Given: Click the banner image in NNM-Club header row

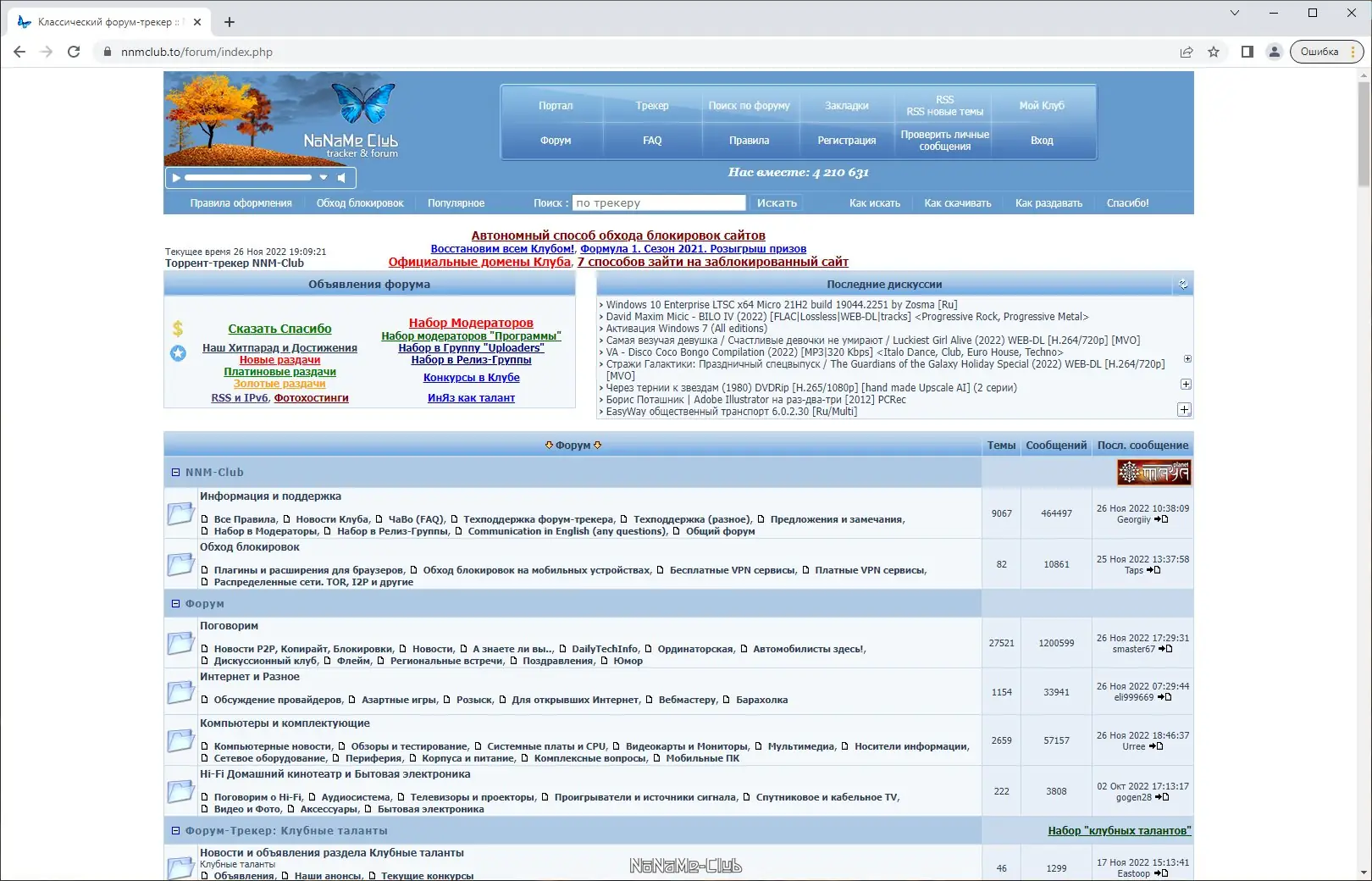Looking at the screenshot, I should [1153, 473].
